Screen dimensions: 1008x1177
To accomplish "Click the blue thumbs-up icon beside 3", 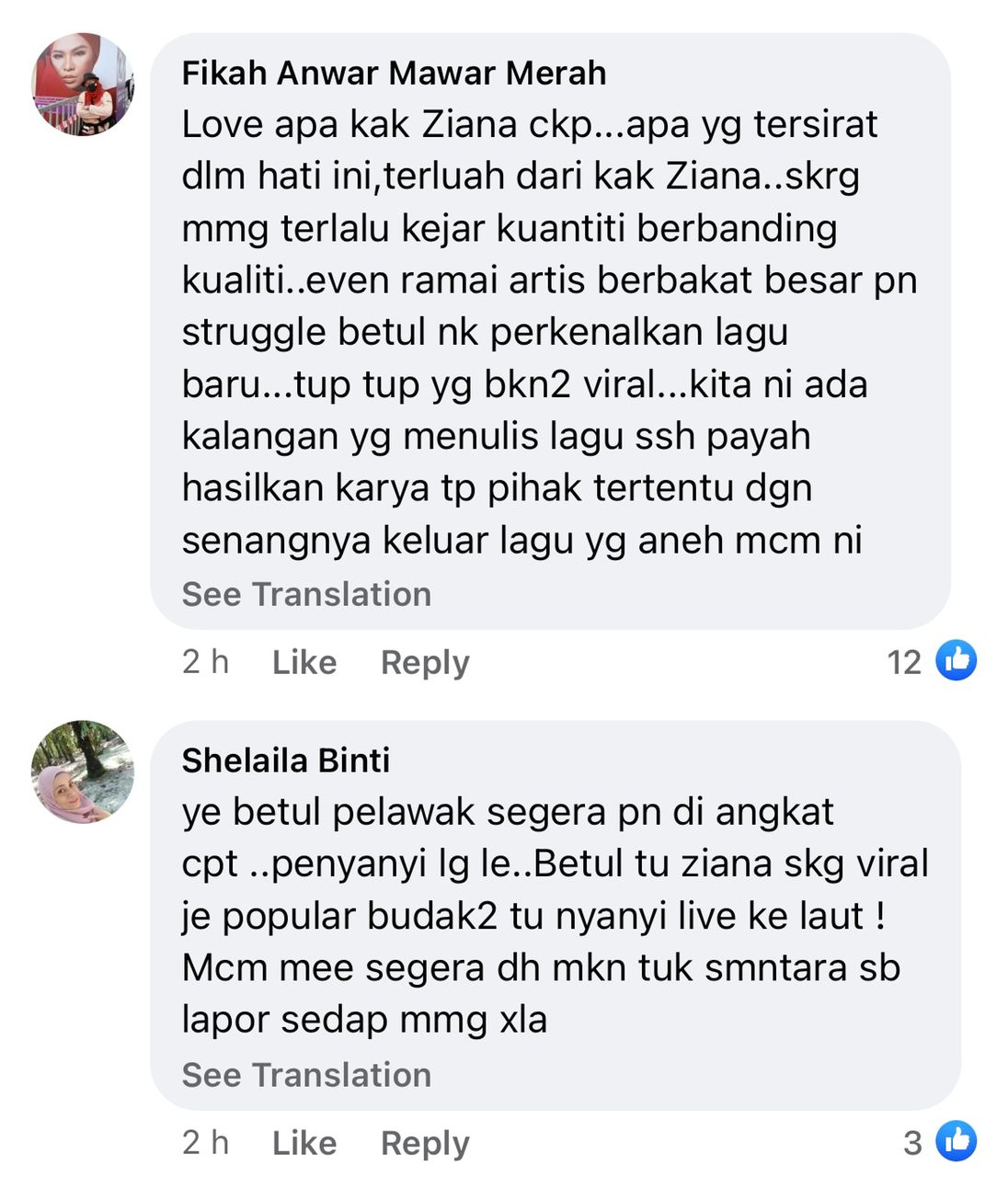I will (x=956, y=1141).
